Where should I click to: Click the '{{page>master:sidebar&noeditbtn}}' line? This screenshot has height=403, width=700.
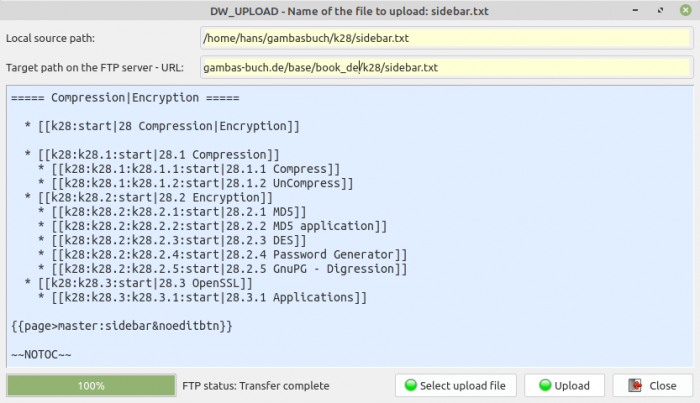(x=122, y=326)
